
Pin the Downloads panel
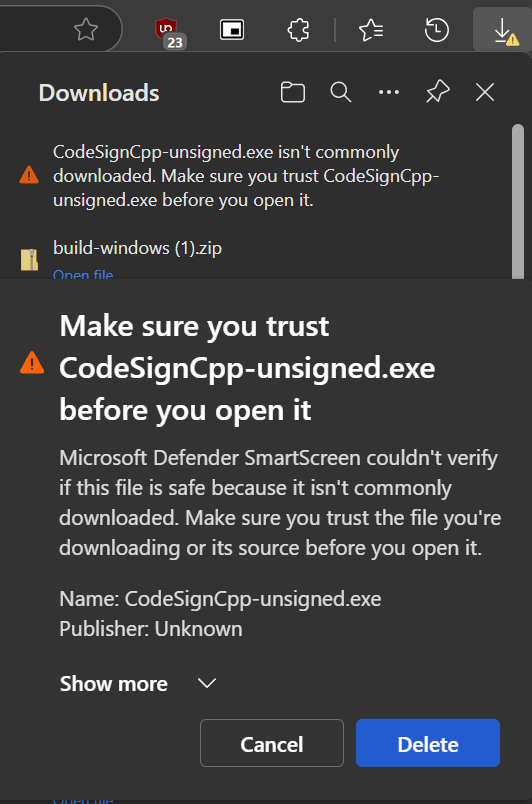click(437, 92)
